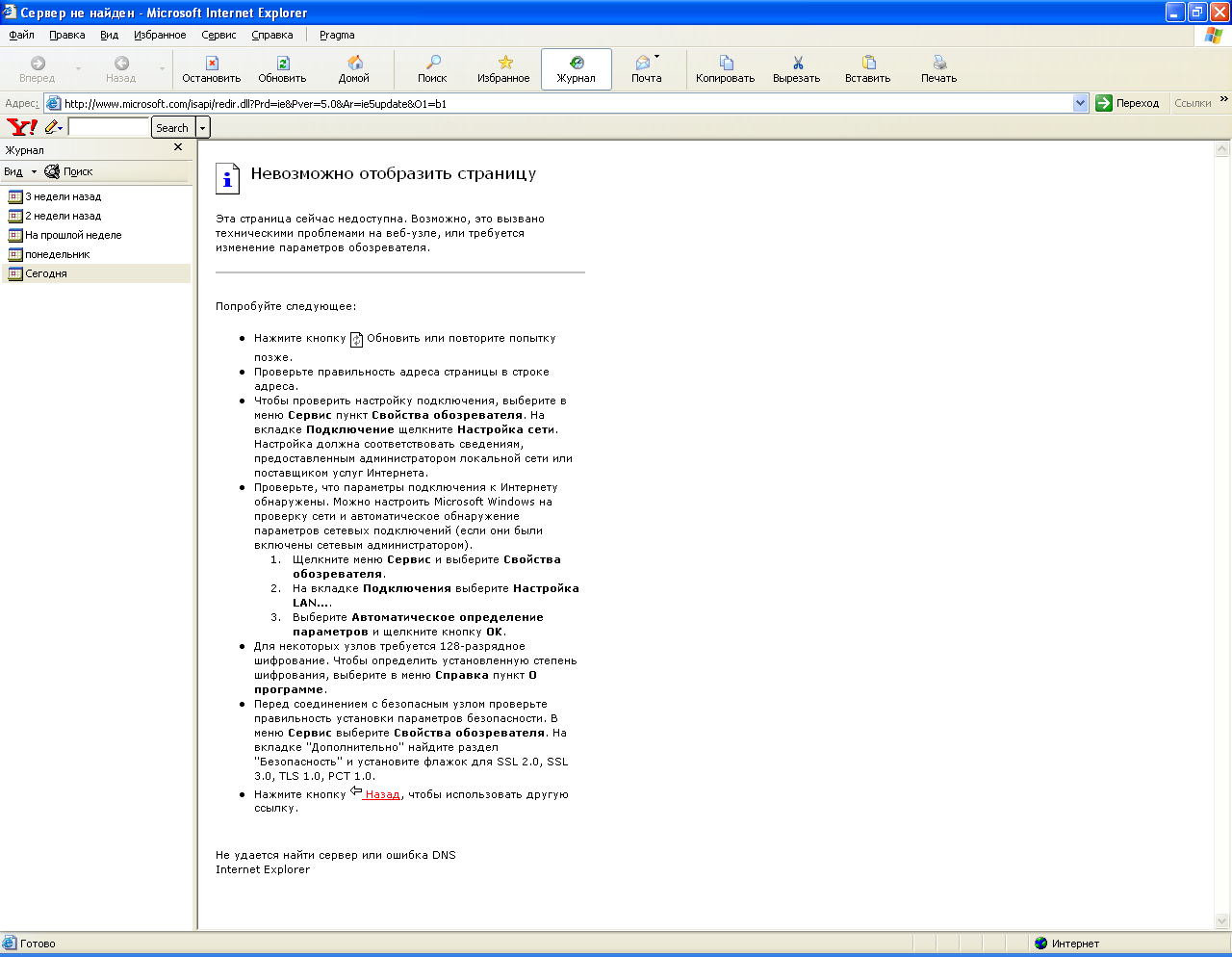Click the info icon beside the error heading
This screenshot has height=957, width=1232.
(226, 177)
